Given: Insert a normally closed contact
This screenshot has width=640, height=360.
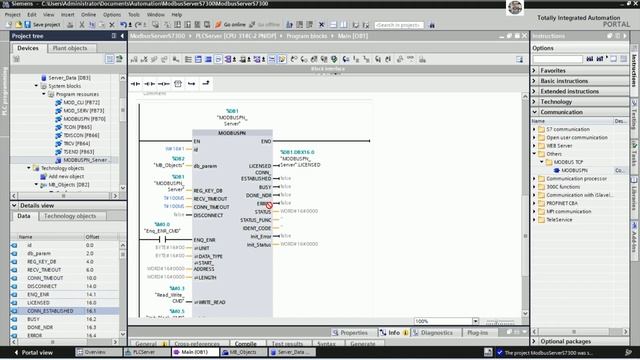Looking at the screenshot, I should (149, 84).
